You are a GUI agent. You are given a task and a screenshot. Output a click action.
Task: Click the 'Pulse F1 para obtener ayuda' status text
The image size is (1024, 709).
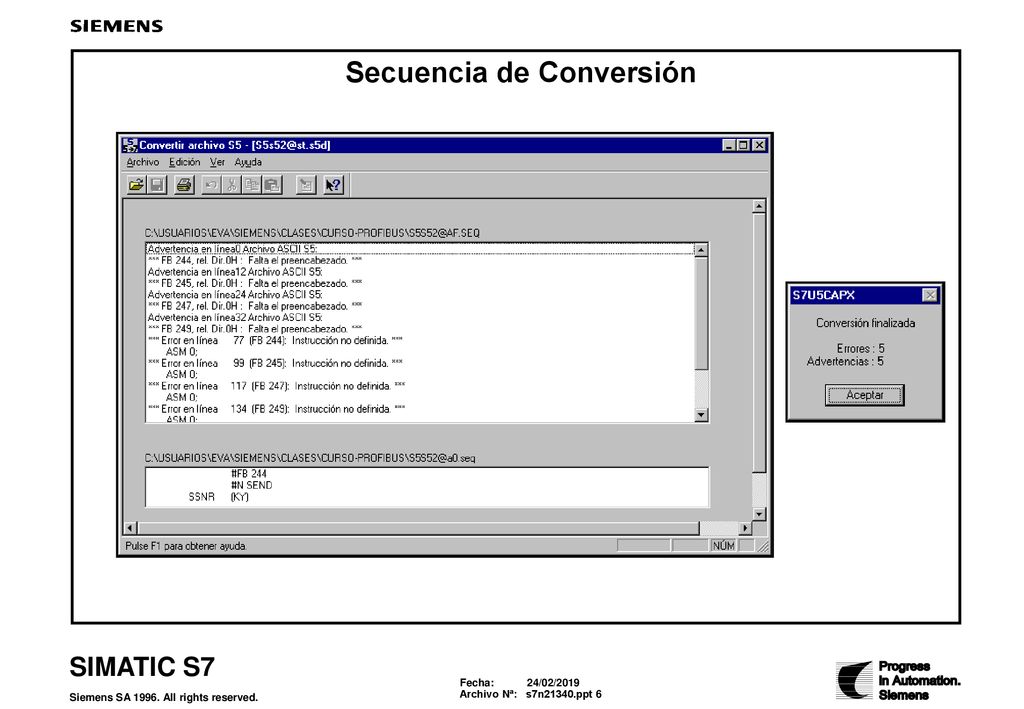pos(185,546)
